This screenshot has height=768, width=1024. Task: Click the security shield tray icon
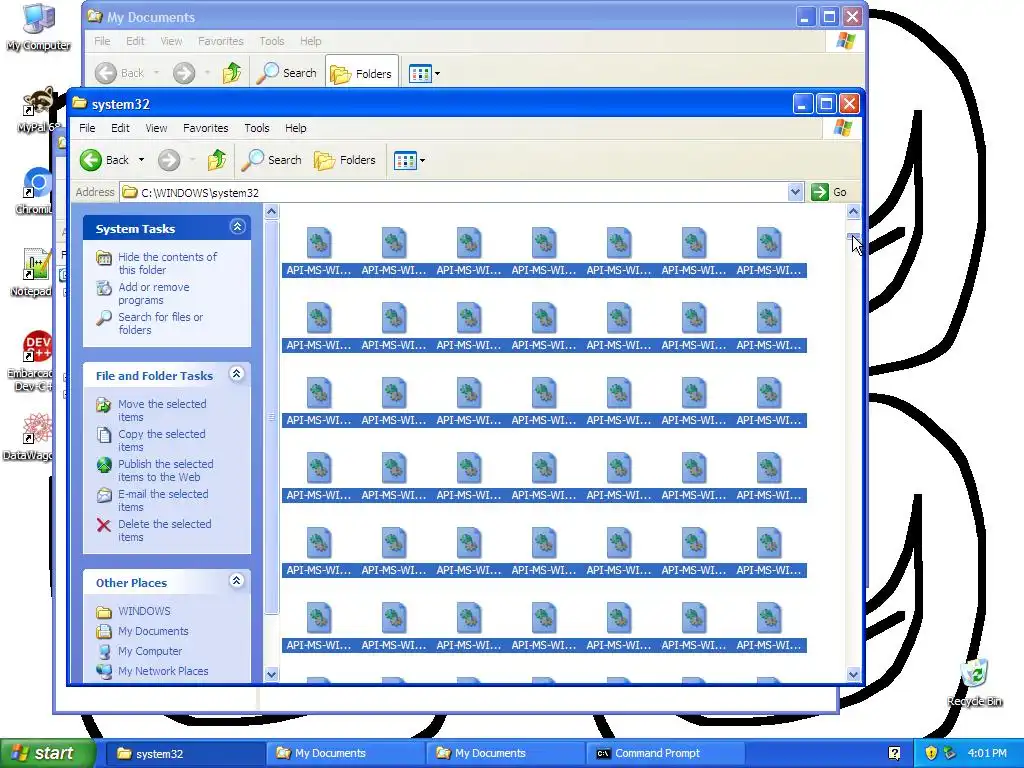coord(931,753)
